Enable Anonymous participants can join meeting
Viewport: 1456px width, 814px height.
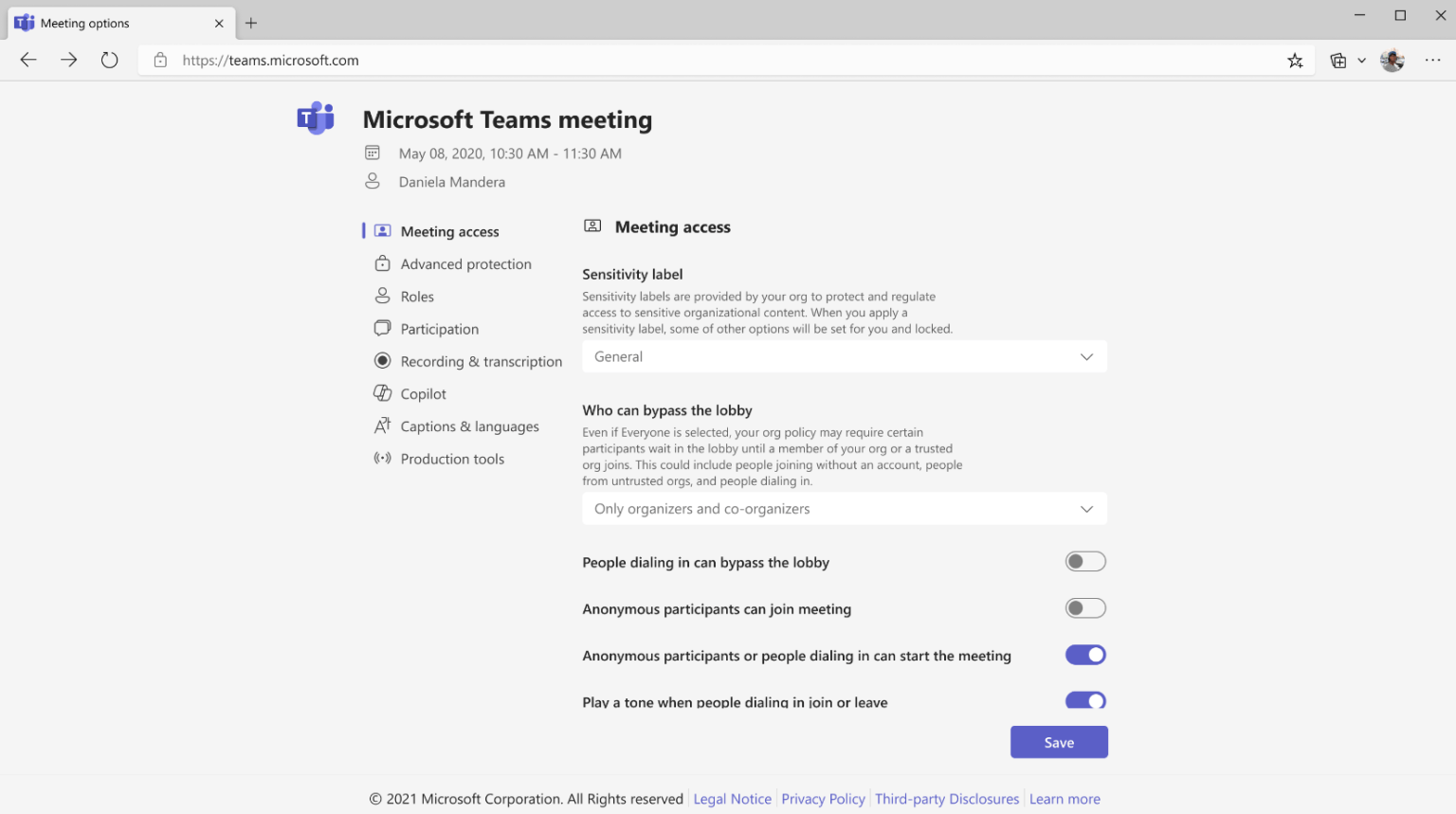pos(1084,607)
